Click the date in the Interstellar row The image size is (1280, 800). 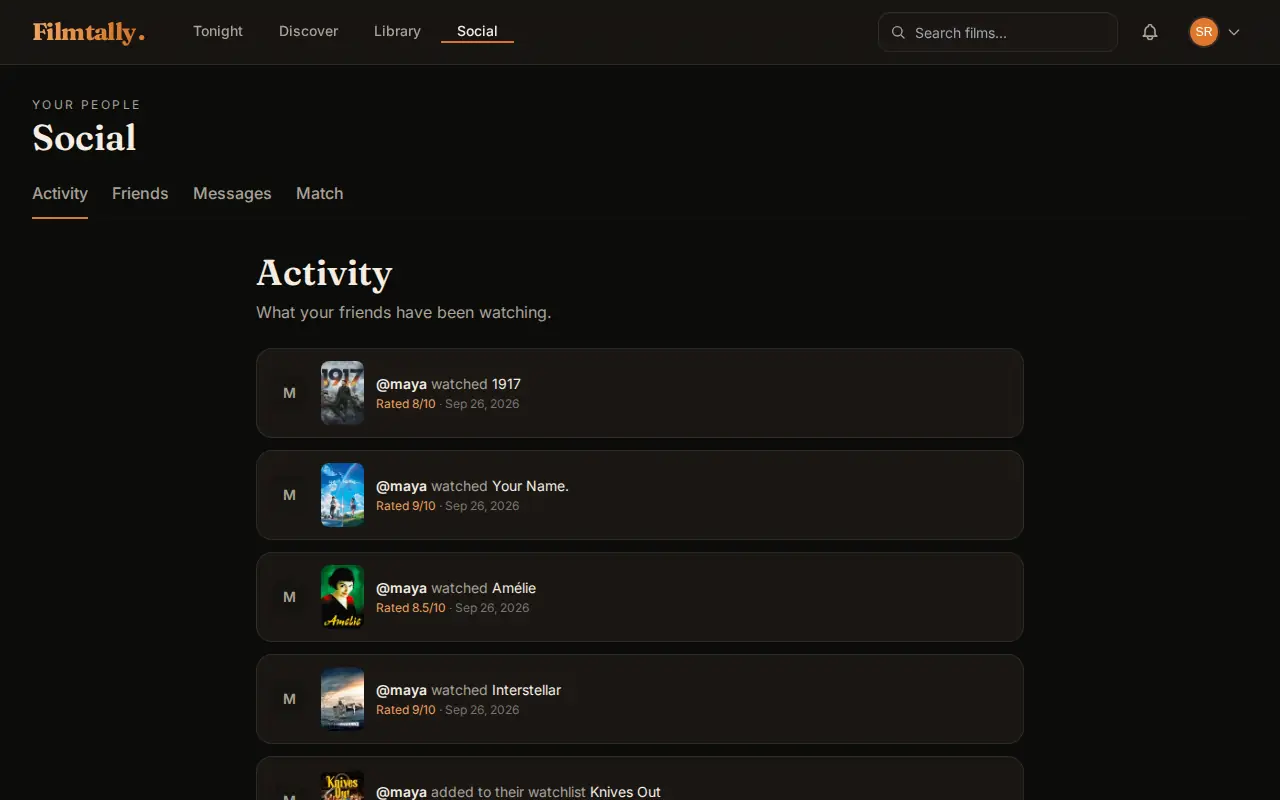tap(482, 710)
